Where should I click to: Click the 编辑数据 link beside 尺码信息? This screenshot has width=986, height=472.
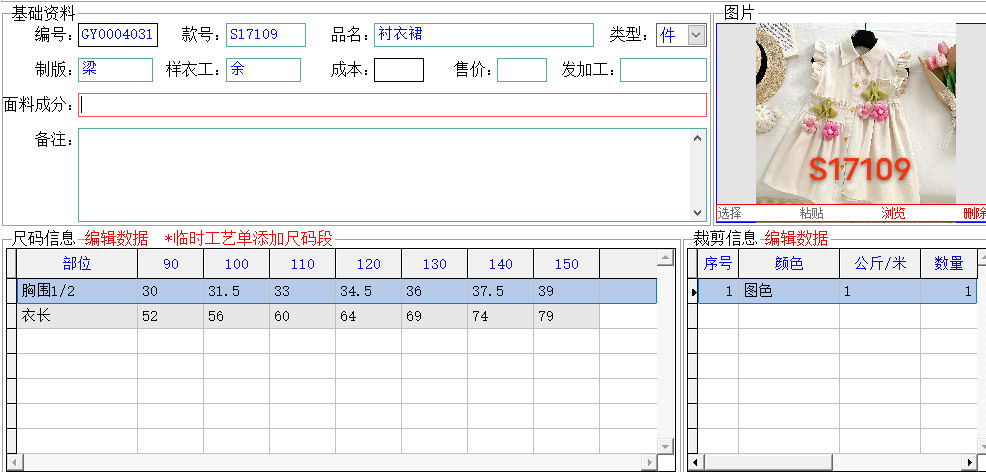pyautogui.click(x=116, y=239)
